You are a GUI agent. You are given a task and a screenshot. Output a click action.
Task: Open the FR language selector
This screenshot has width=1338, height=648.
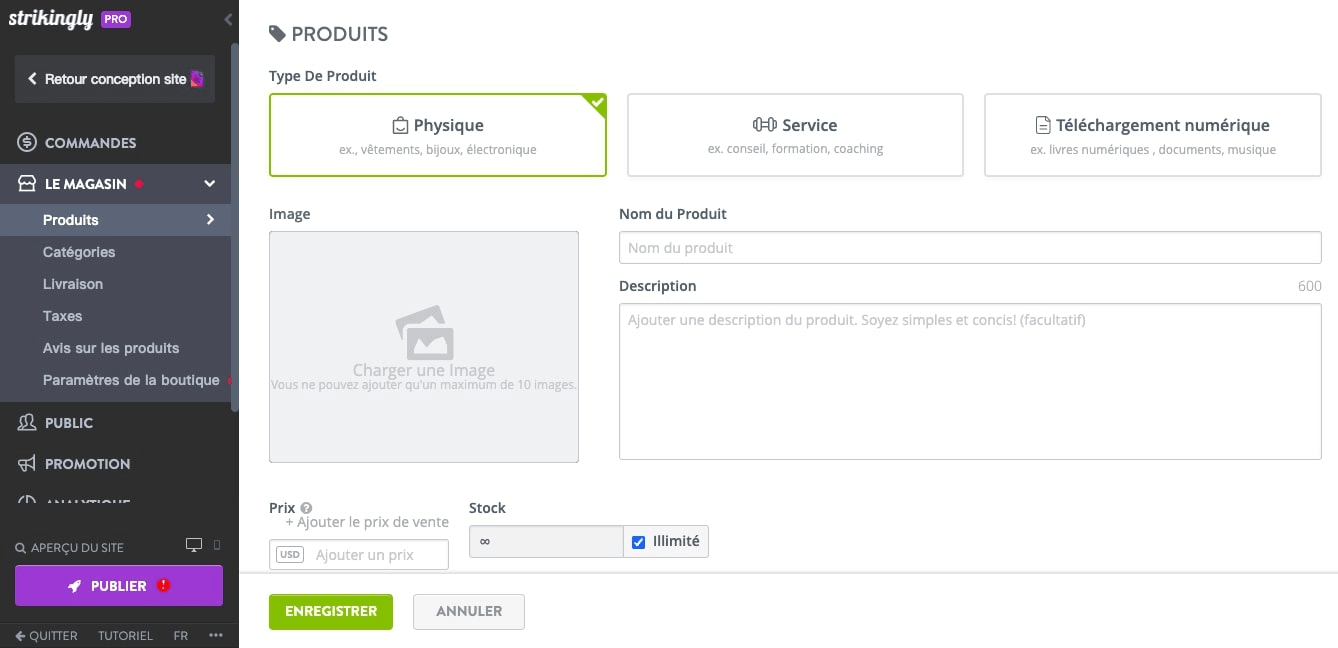coord(180,636)
